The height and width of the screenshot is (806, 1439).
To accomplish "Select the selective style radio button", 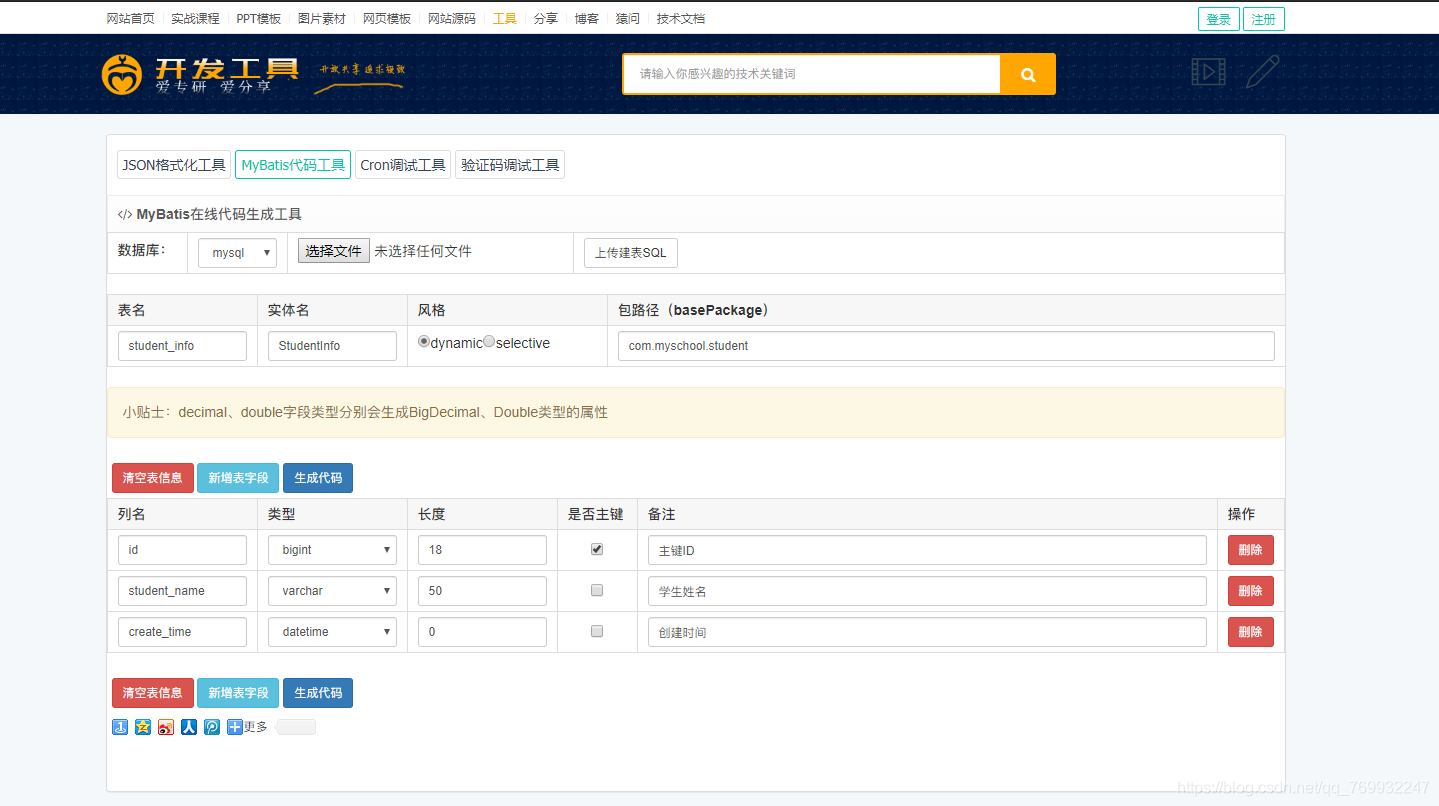I will [x=488, y=340].
